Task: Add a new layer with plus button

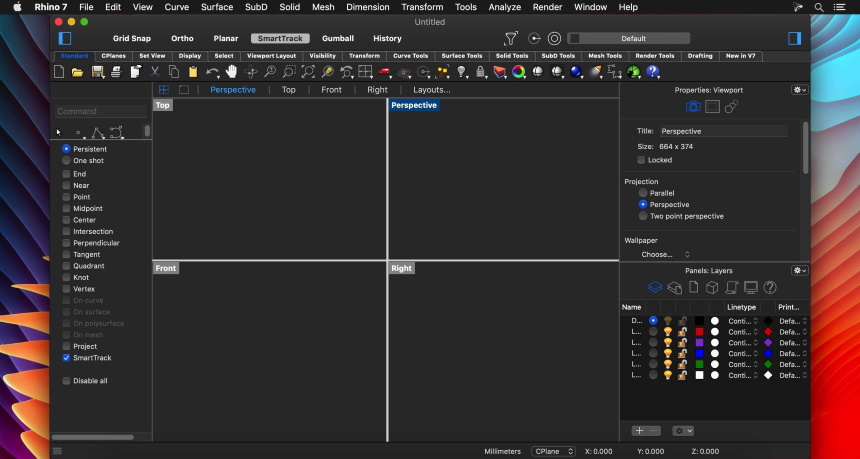Action: pos(639,431)
